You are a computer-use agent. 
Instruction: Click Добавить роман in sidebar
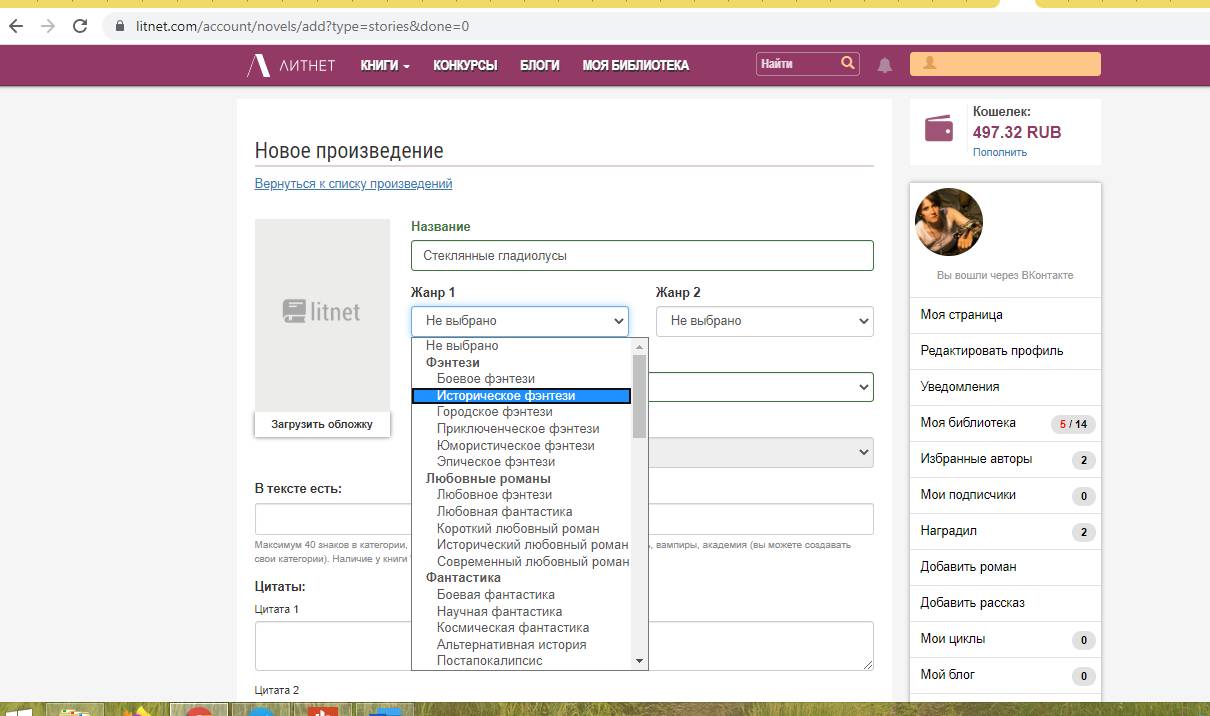[968, 567]
